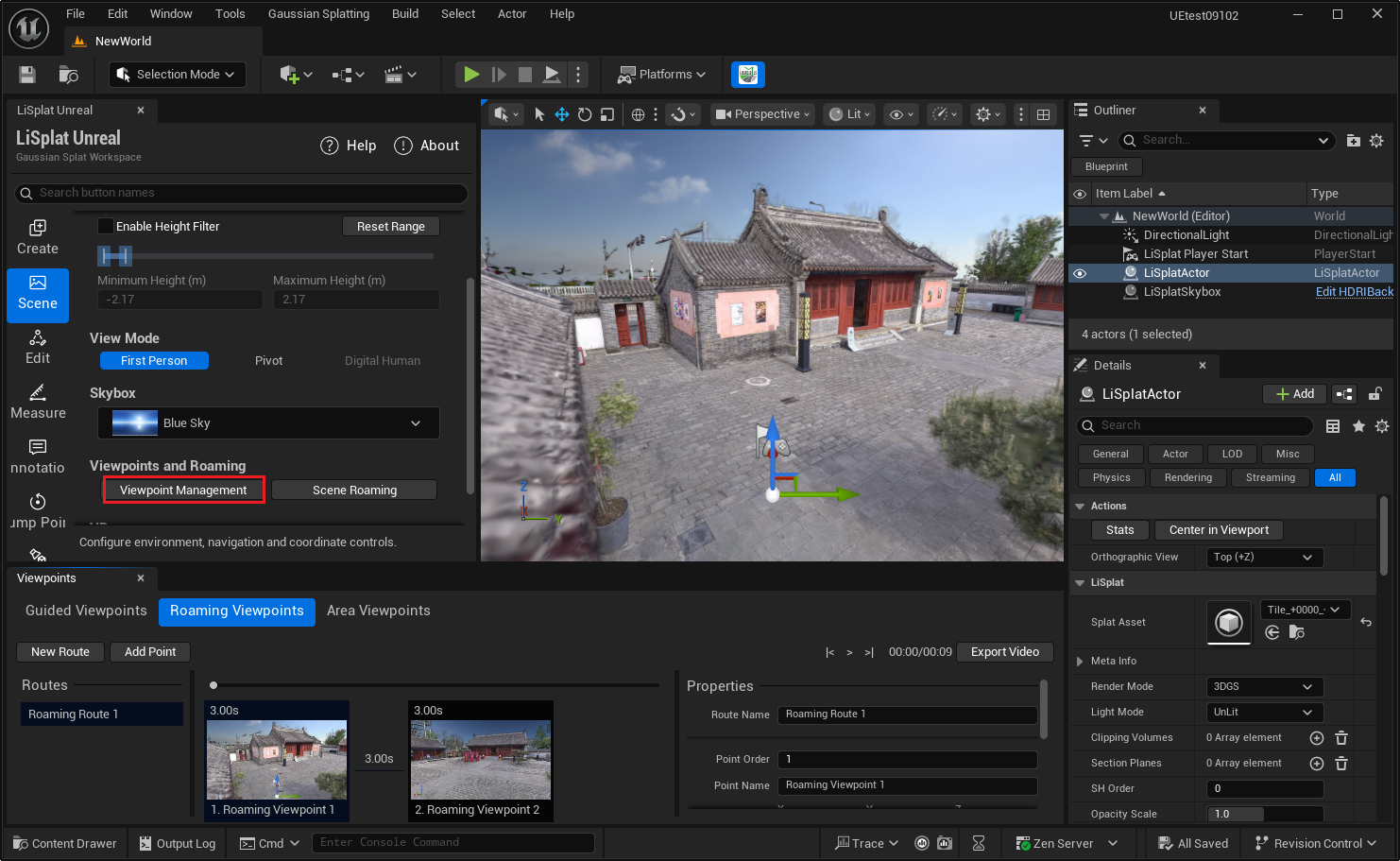Select First Person view mode
This screenshot has height=861, width=1400.
(x=154, y=361)
